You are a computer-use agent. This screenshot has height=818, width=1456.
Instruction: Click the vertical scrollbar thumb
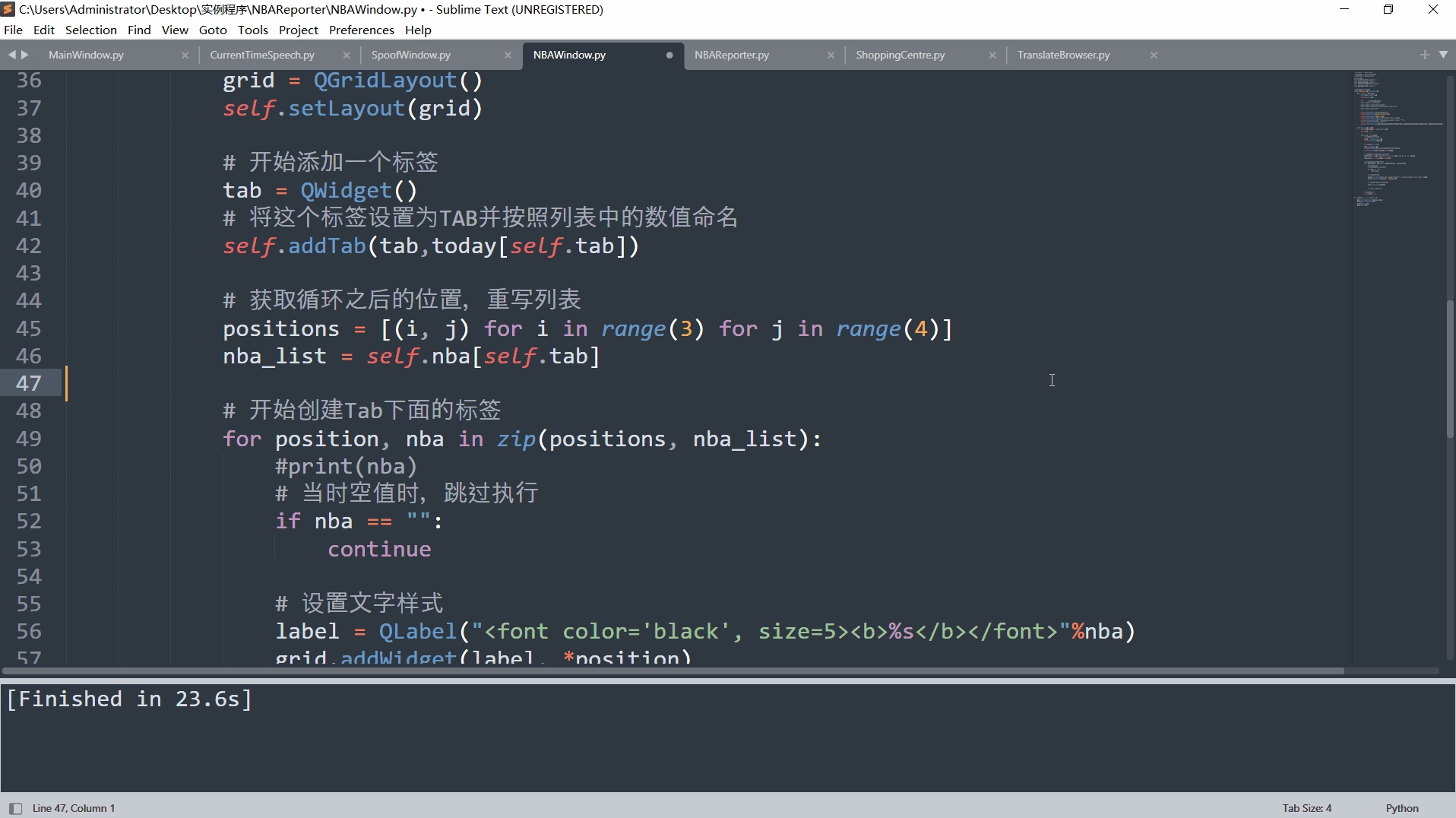(x=1450, y=369)
